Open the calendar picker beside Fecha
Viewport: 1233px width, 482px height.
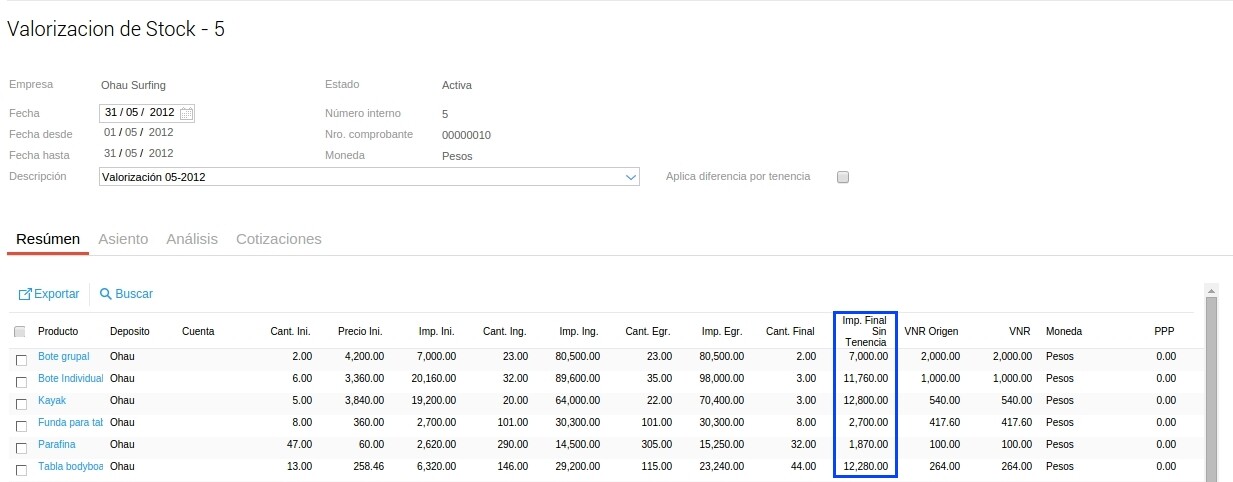(x=186, y=114)
